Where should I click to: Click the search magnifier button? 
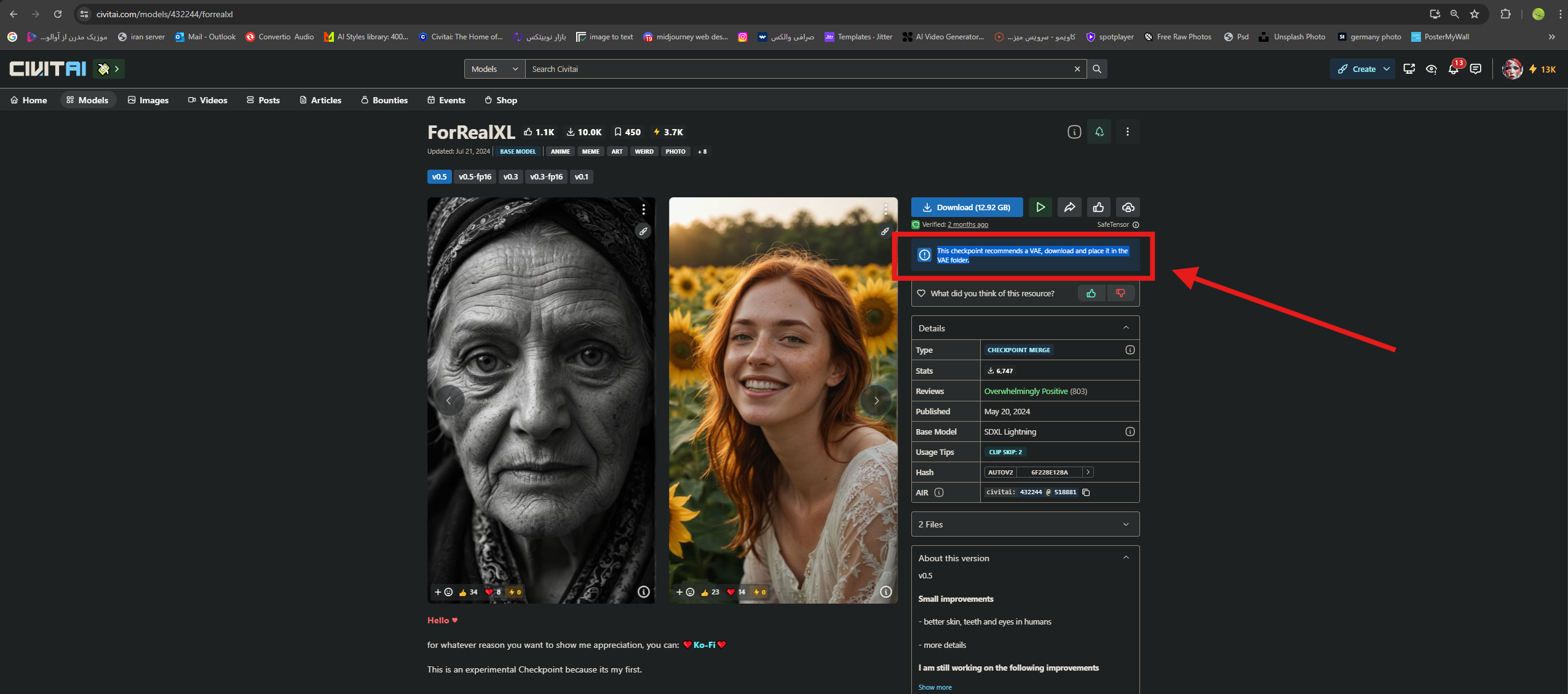[1097, 69]
